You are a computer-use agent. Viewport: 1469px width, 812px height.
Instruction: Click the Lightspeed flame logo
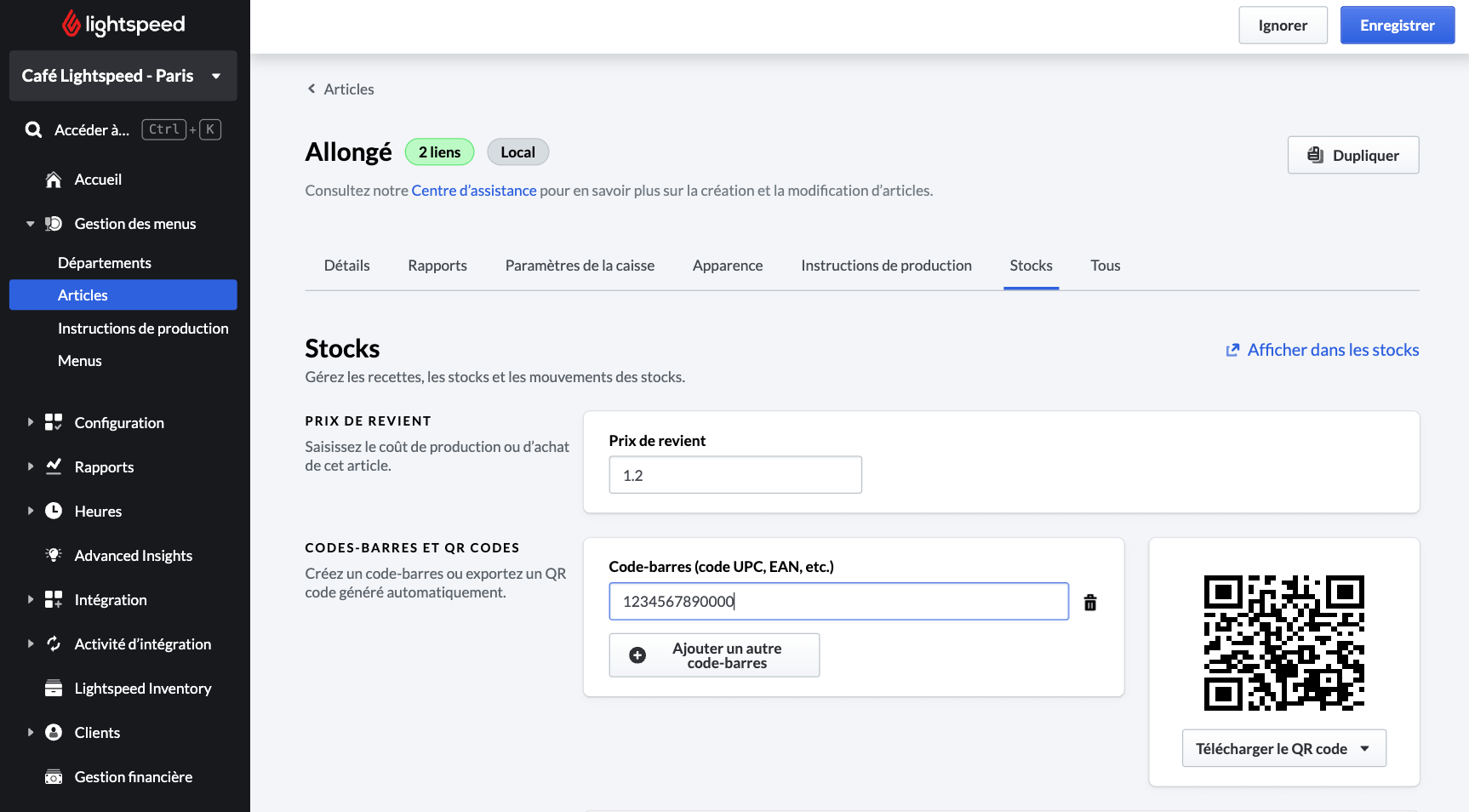71,25
